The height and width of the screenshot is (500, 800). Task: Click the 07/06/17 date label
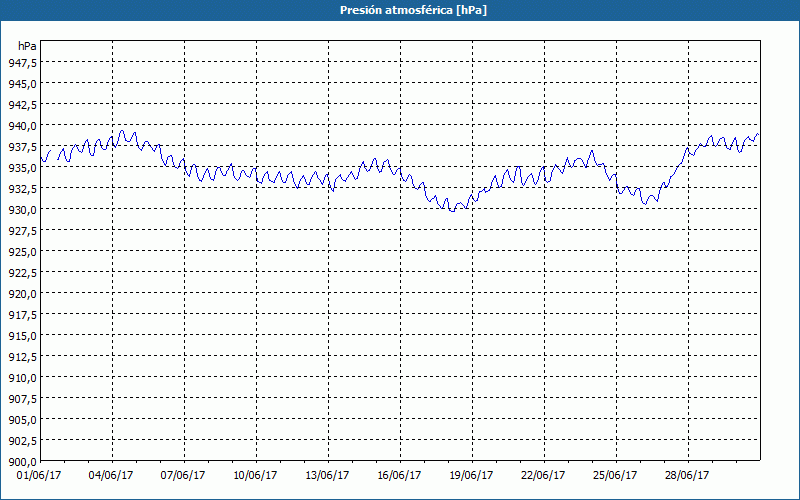point(183,476)
